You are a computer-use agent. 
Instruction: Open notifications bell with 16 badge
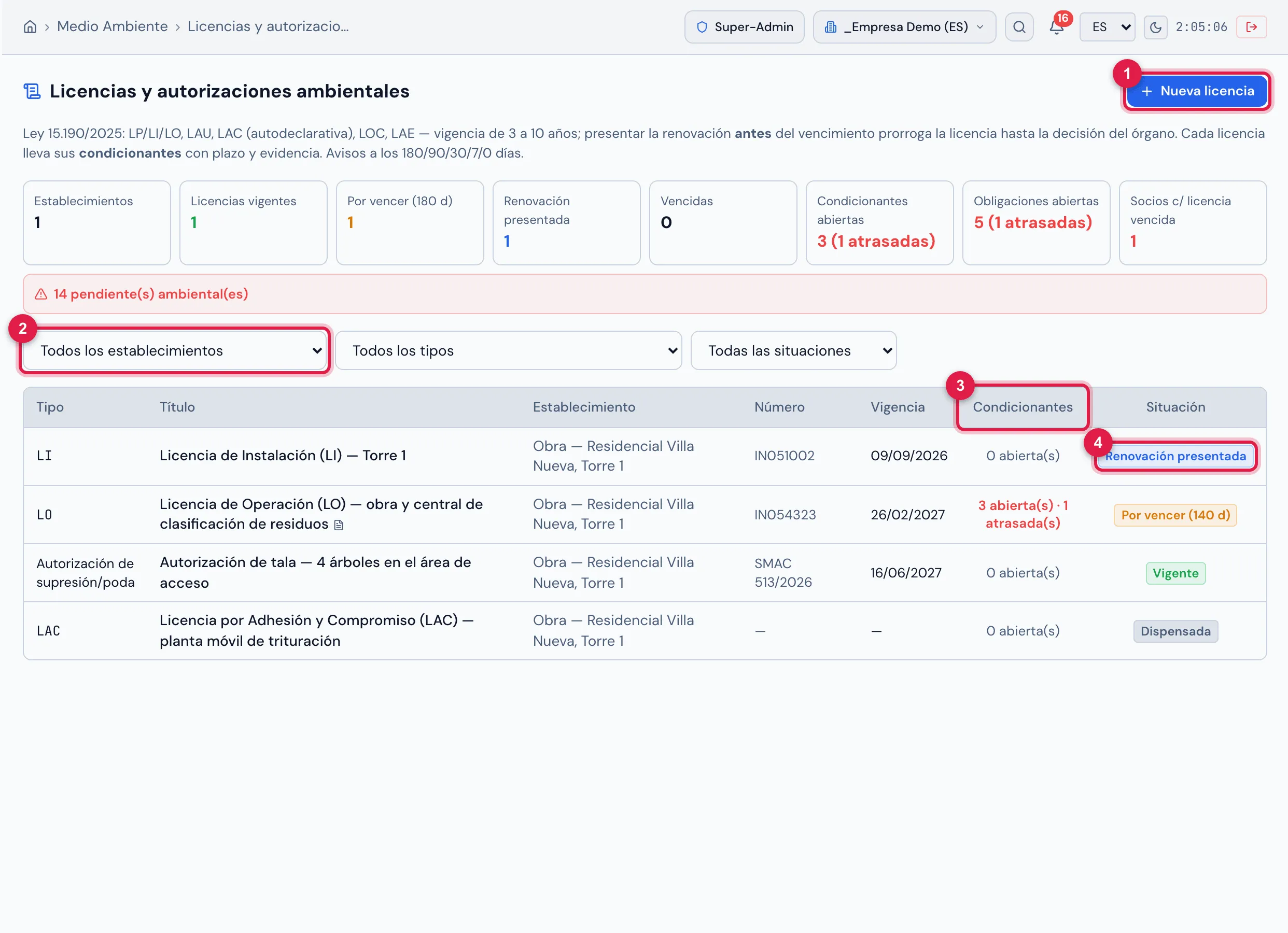tap(1056, 26)
